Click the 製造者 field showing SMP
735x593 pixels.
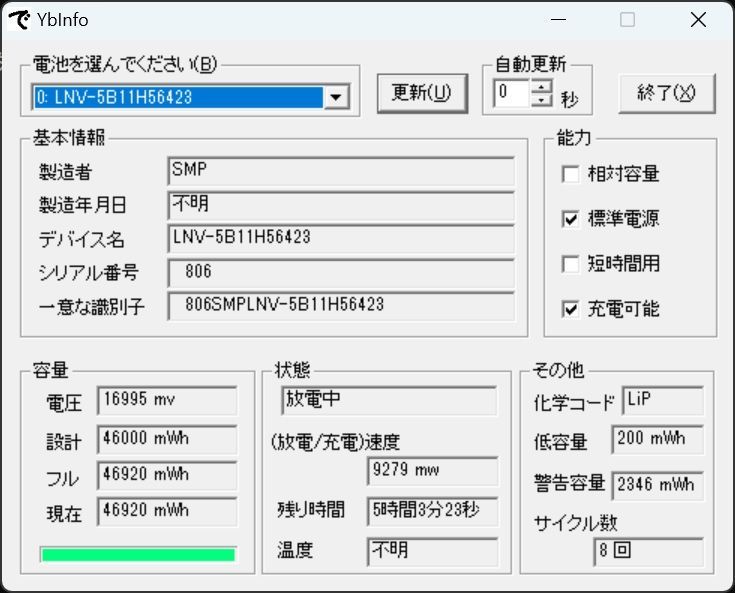tap(341, 171)
